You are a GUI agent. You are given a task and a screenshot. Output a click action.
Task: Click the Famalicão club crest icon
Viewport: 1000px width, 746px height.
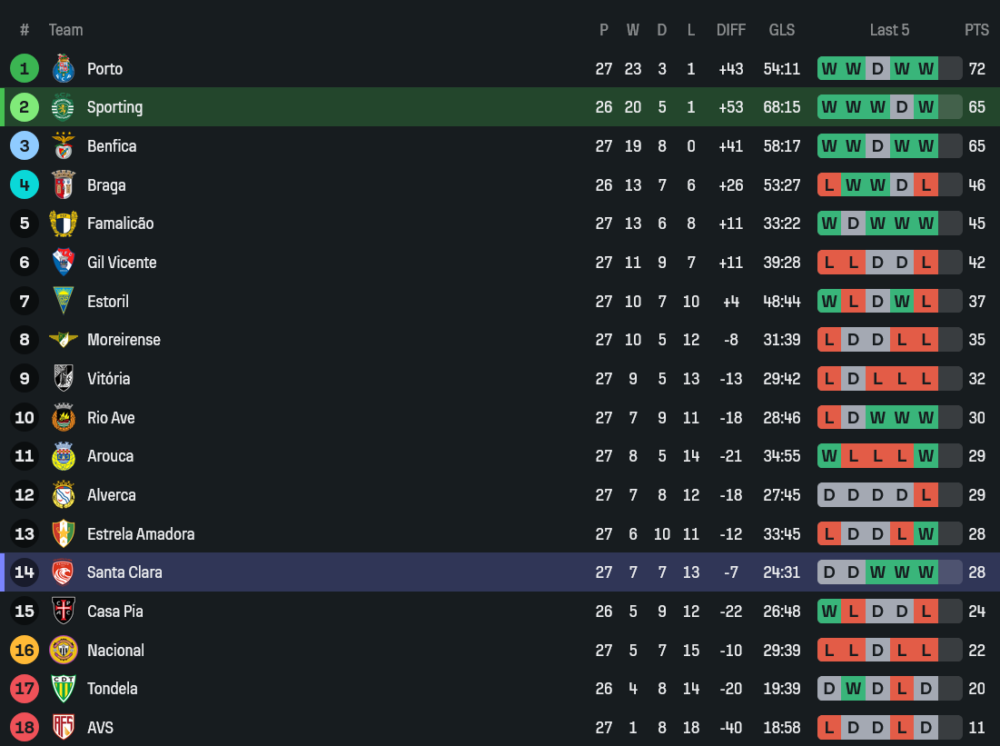coord(63,223)
